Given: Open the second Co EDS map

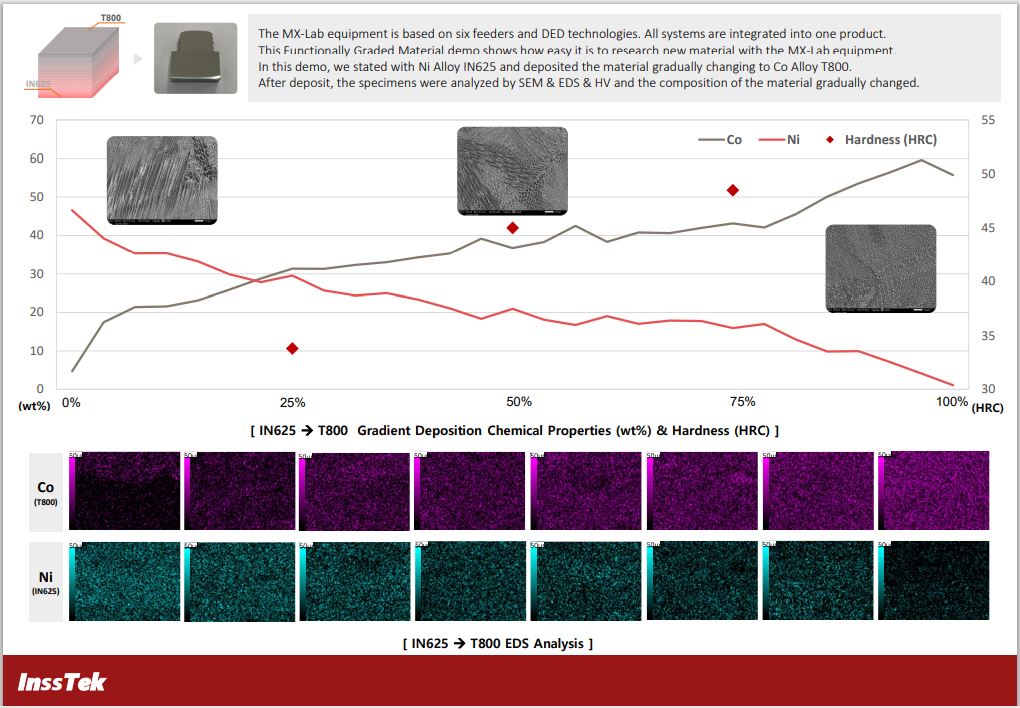Looking at the screenshot, I should coord(239,491).
